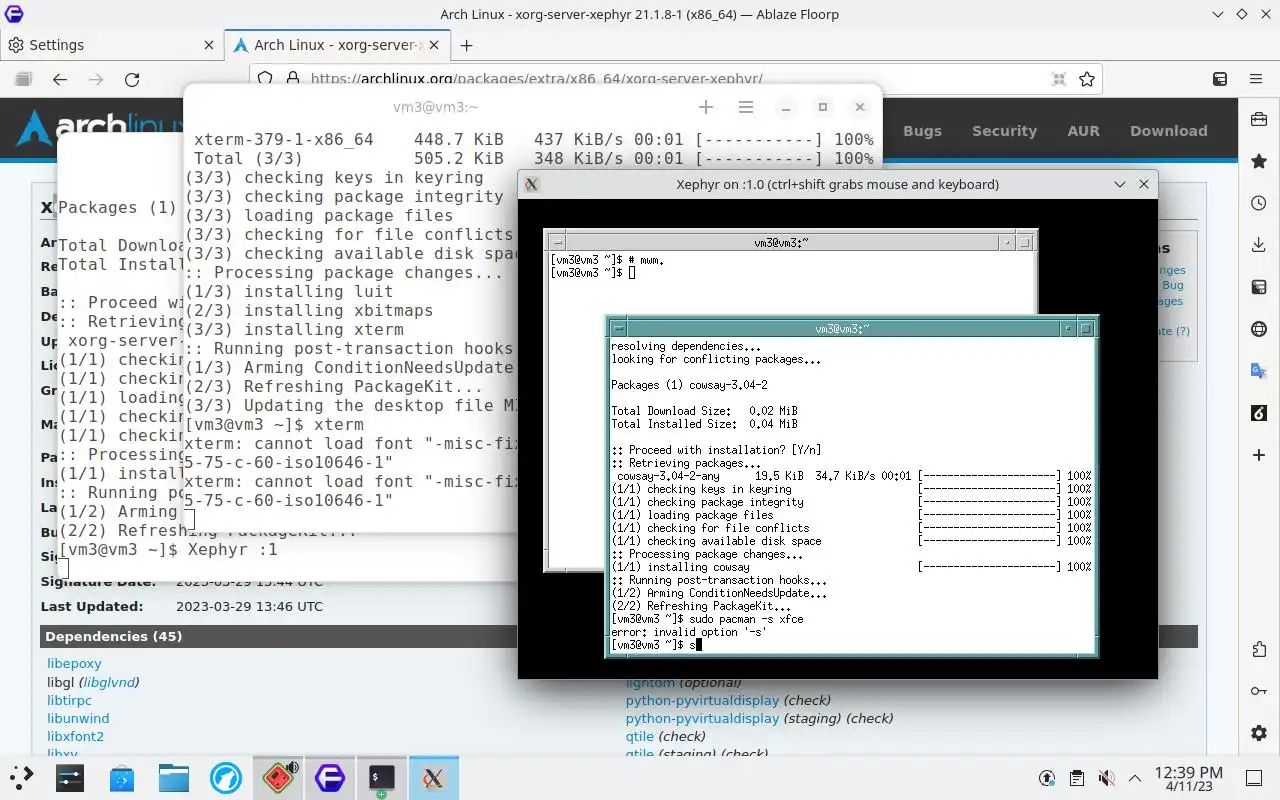The height and width of the screenshot is (800, 1280).
Task: Launch the Discover software store from the taskbar
Action: point(122,777)
